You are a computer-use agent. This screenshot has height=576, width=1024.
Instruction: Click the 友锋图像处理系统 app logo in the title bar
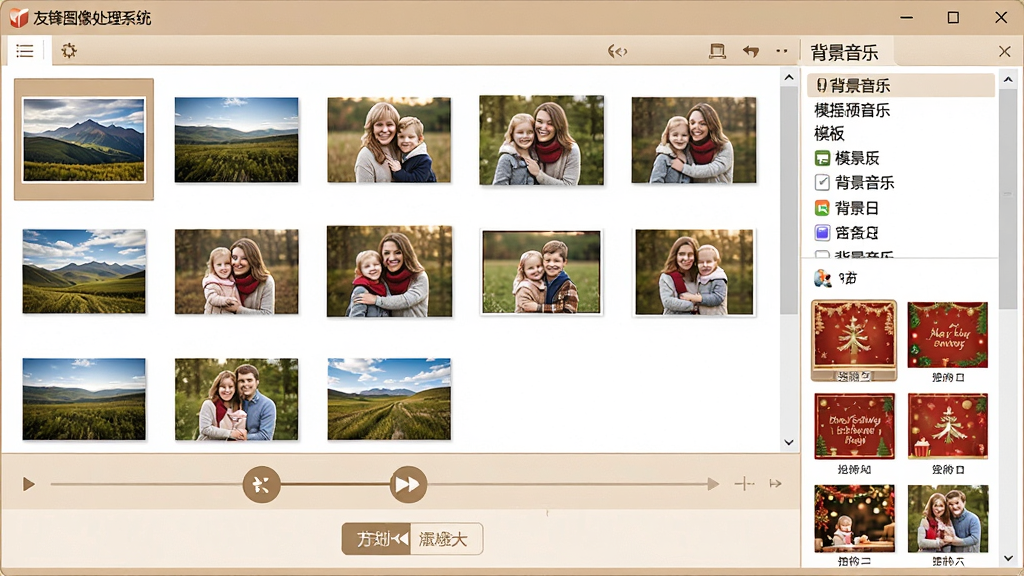point(19,18)
